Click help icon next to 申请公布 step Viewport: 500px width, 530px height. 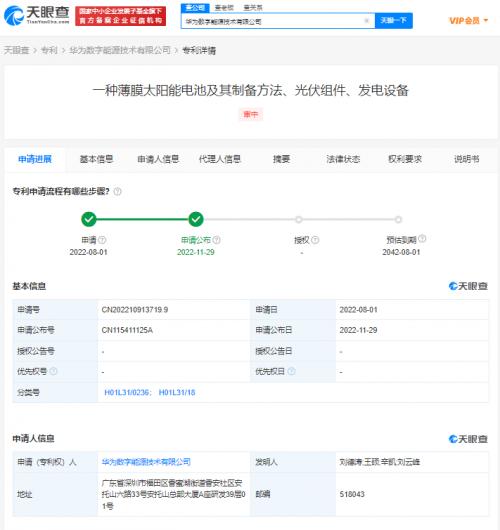(217, 240)
